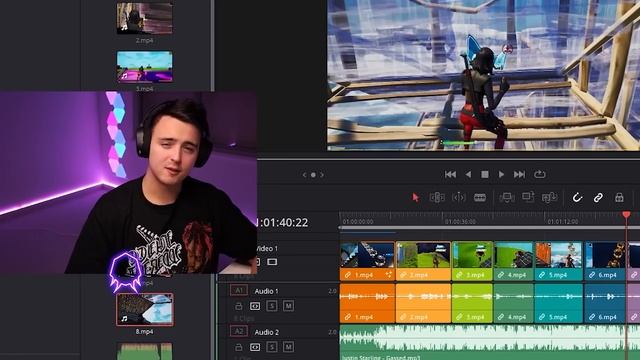Click the viewer preview image
The height and width of the screenshot is (360, 640).
pos(483,75)
